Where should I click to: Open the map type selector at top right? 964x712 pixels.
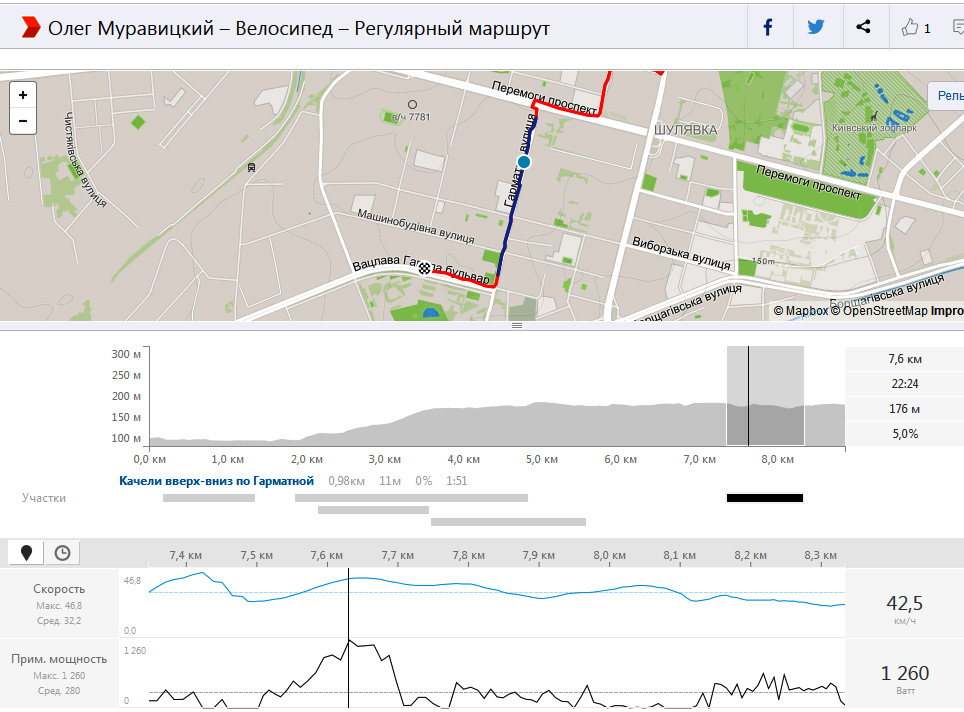[x=945, y=96]
